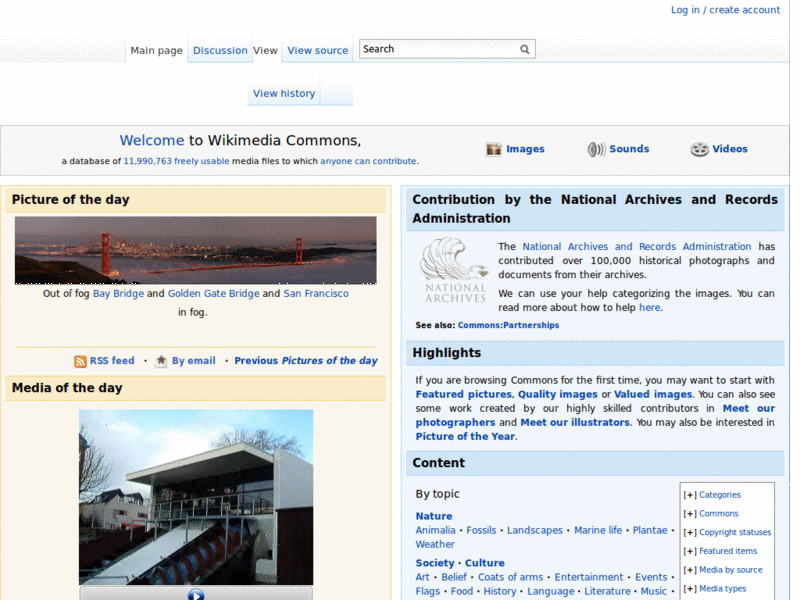This screenshot has height=600, width=800.
Task: Open the 11,990,763 file count link
Action: point(147,161)
